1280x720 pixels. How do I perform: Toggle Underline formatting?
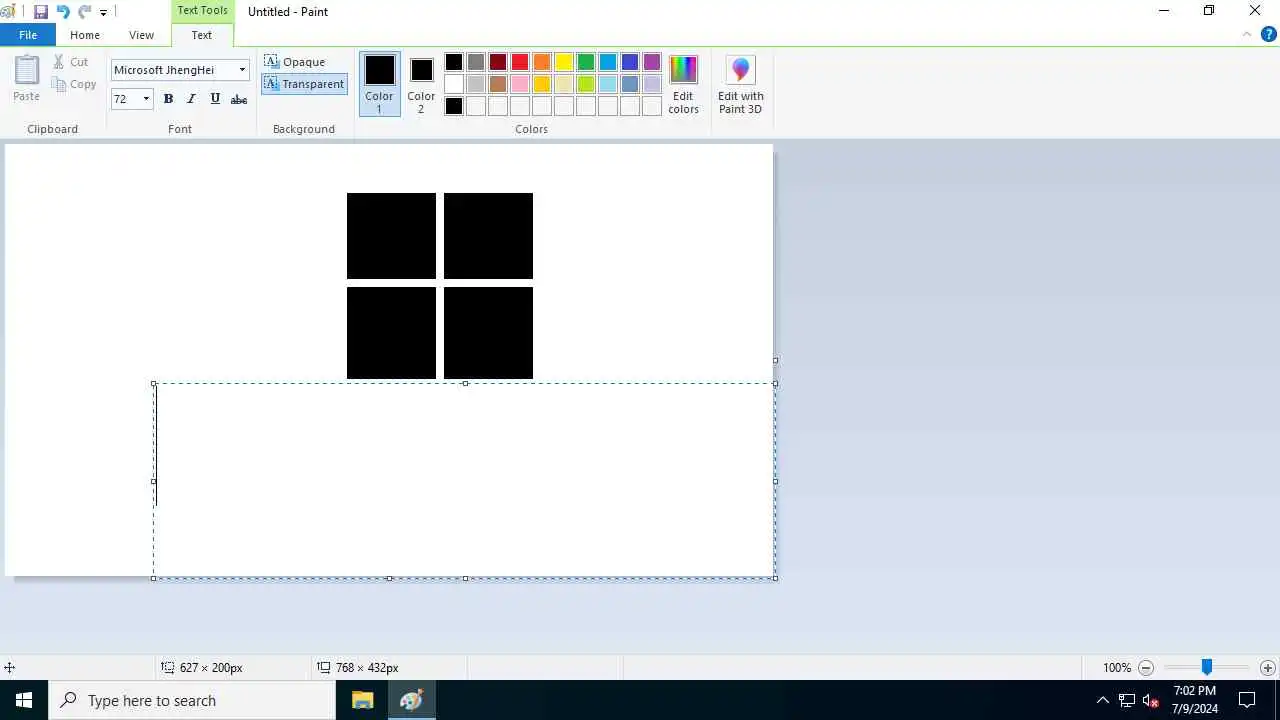click(x=215, y=99)
